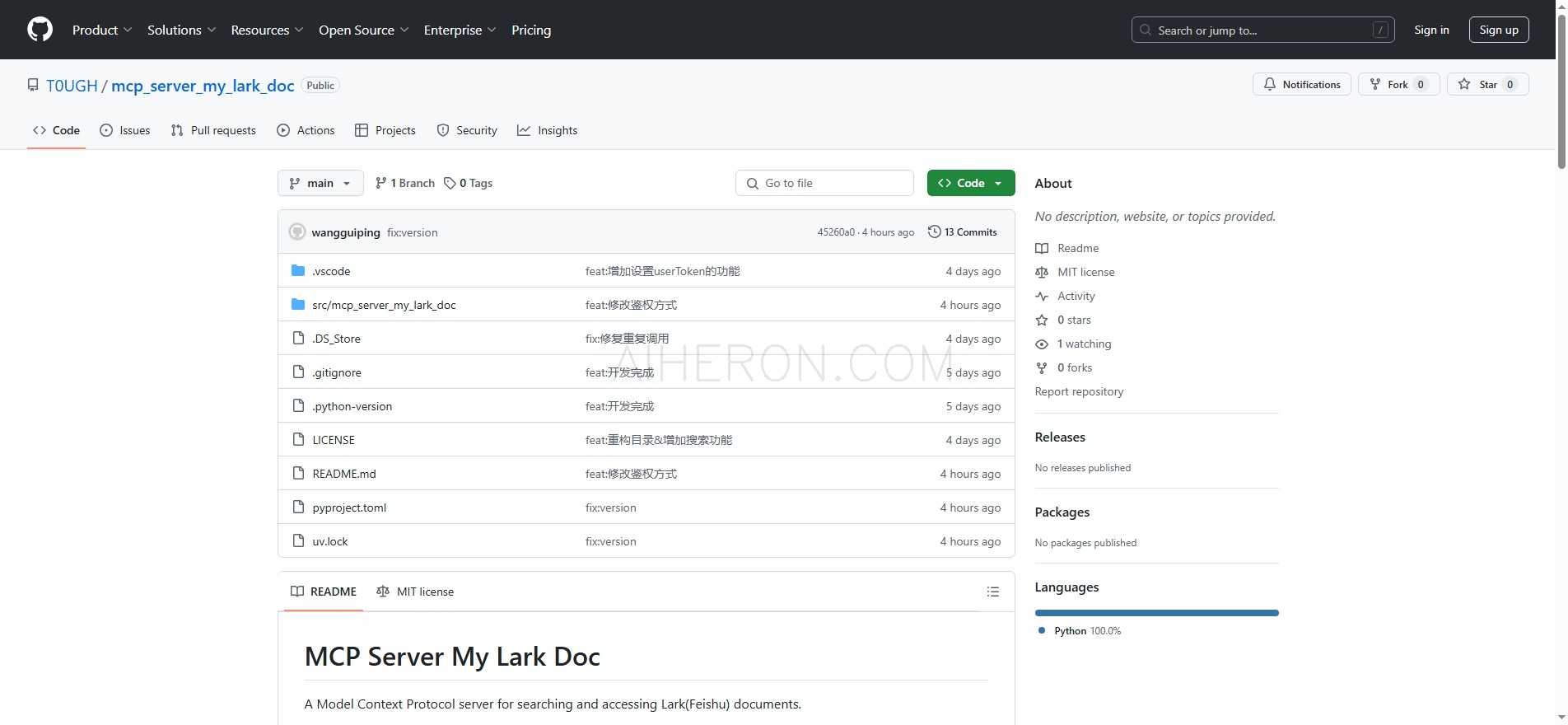Open the Insights tab
The height and width of the screenshot is (725, 1568).
pyautogui.click(x=548, y=130)
